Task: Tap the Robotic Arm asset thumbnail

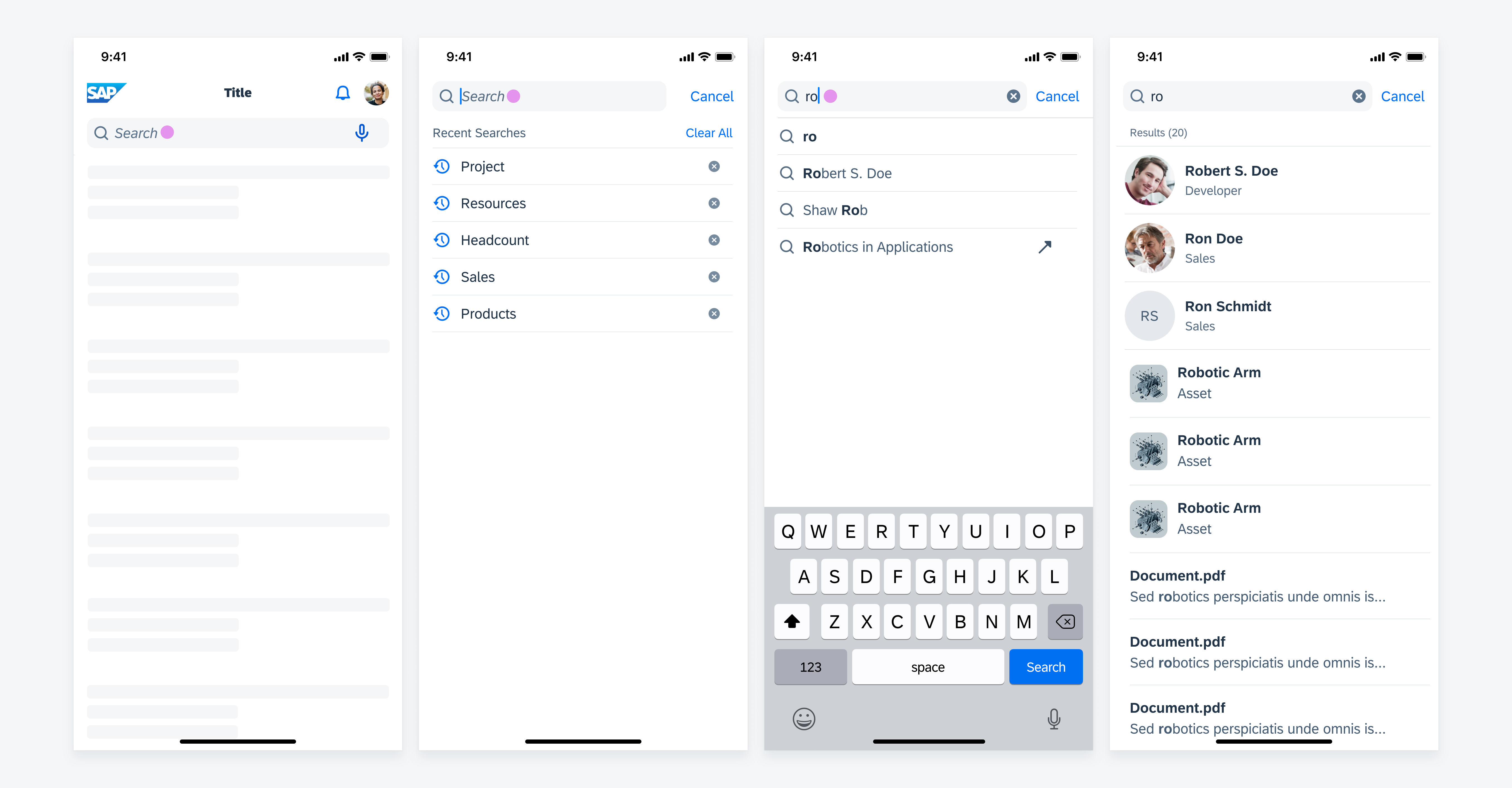Action: pyautogui.click(x=1148, y=383)
